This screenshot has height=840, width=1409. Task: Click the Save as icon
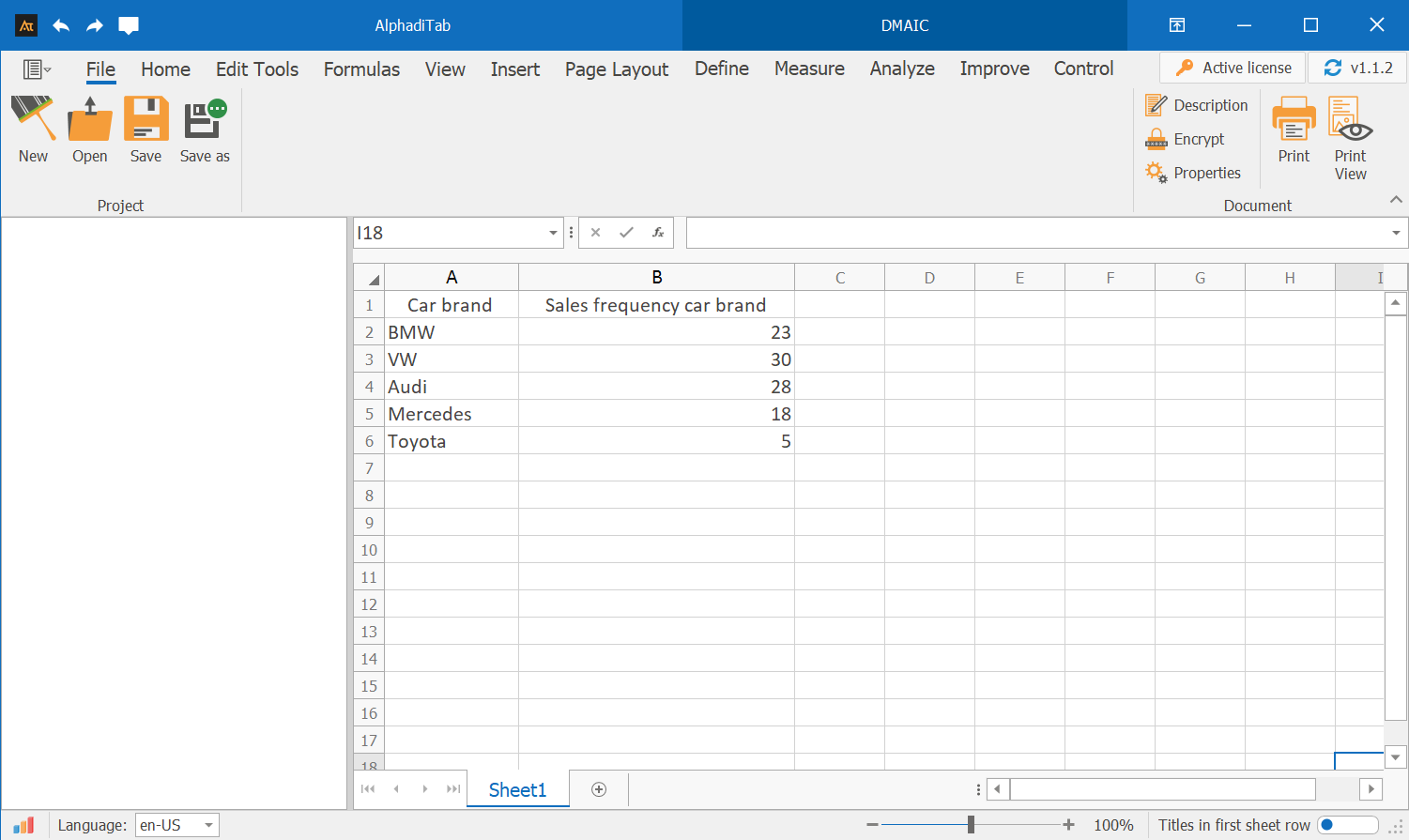[205, 120]
